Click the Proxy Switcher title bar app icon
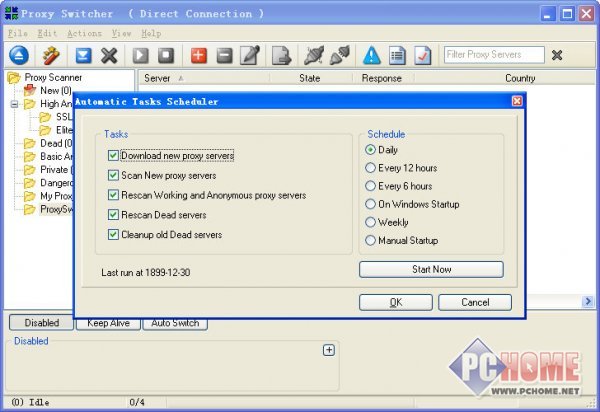This screenshot has width=600, height=412. pyautogui.click(x=11, y=13)
